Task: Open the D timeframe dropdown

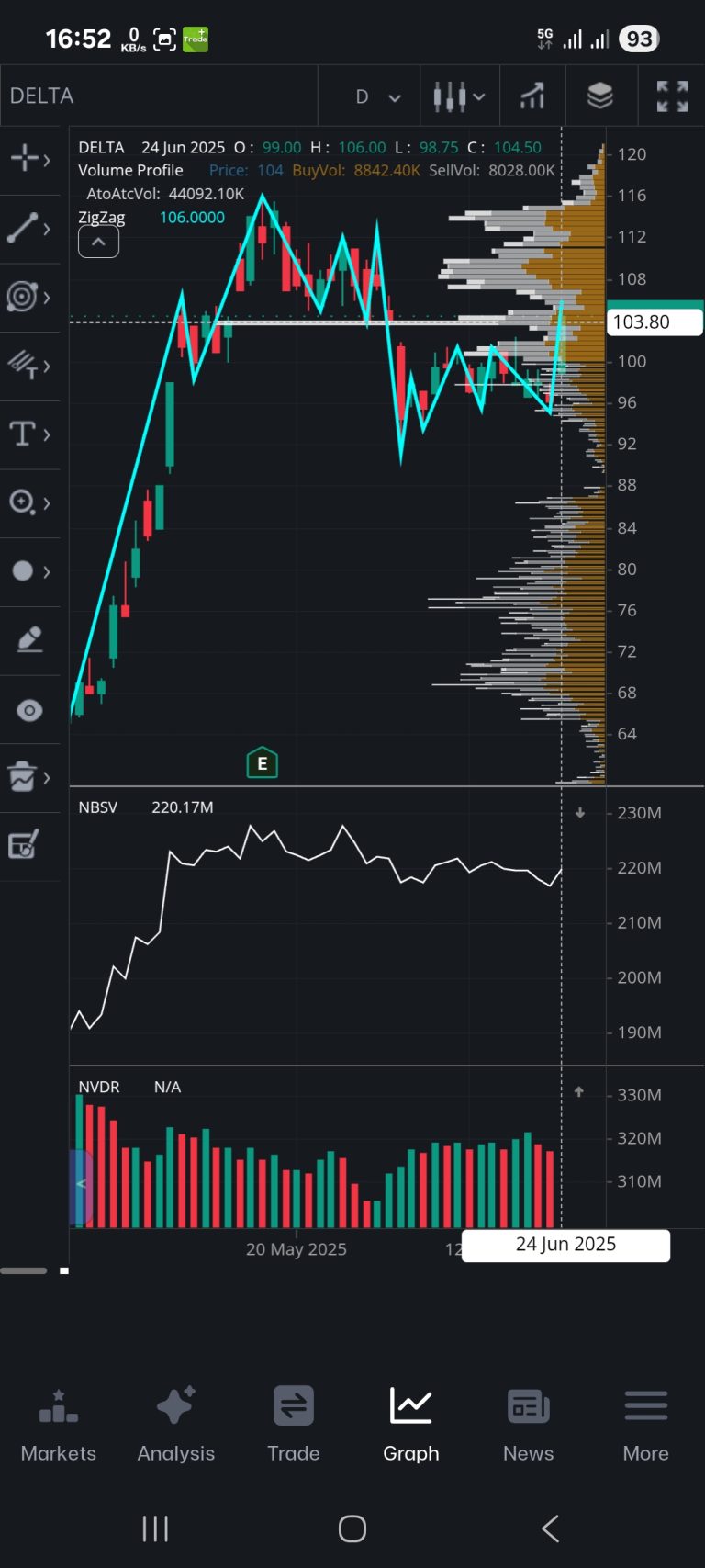Action: (377, 96)
